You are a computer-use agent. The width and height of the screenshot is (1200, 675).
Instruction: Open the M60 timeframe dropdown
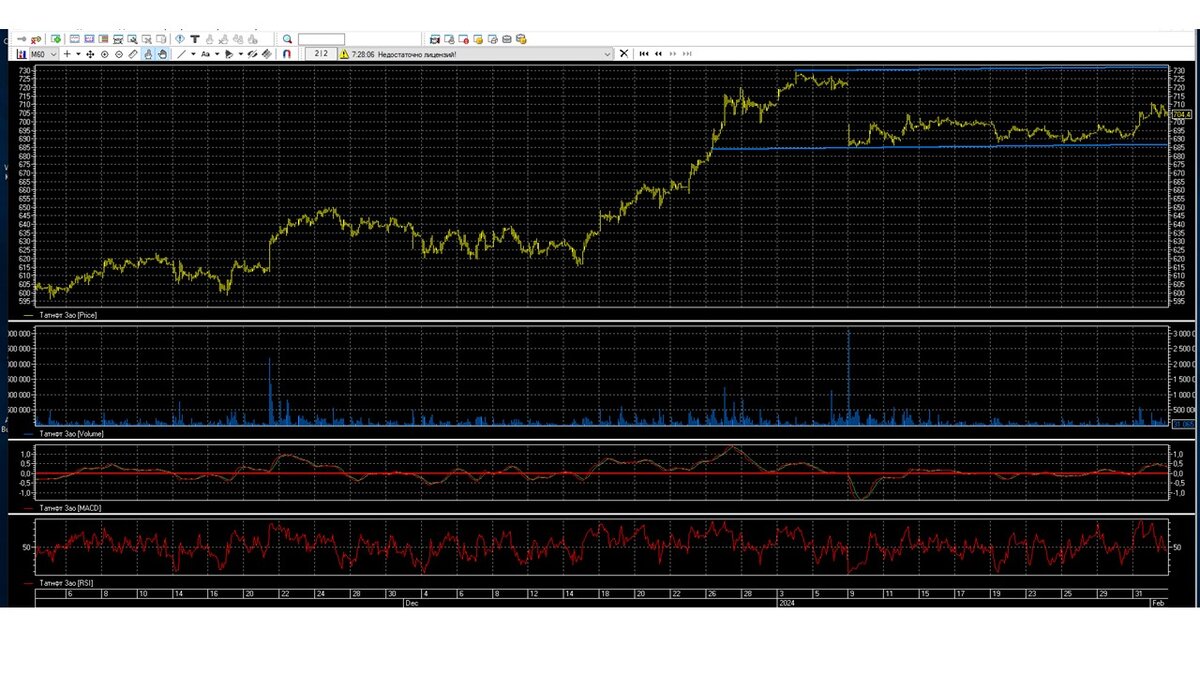(43, 54)
